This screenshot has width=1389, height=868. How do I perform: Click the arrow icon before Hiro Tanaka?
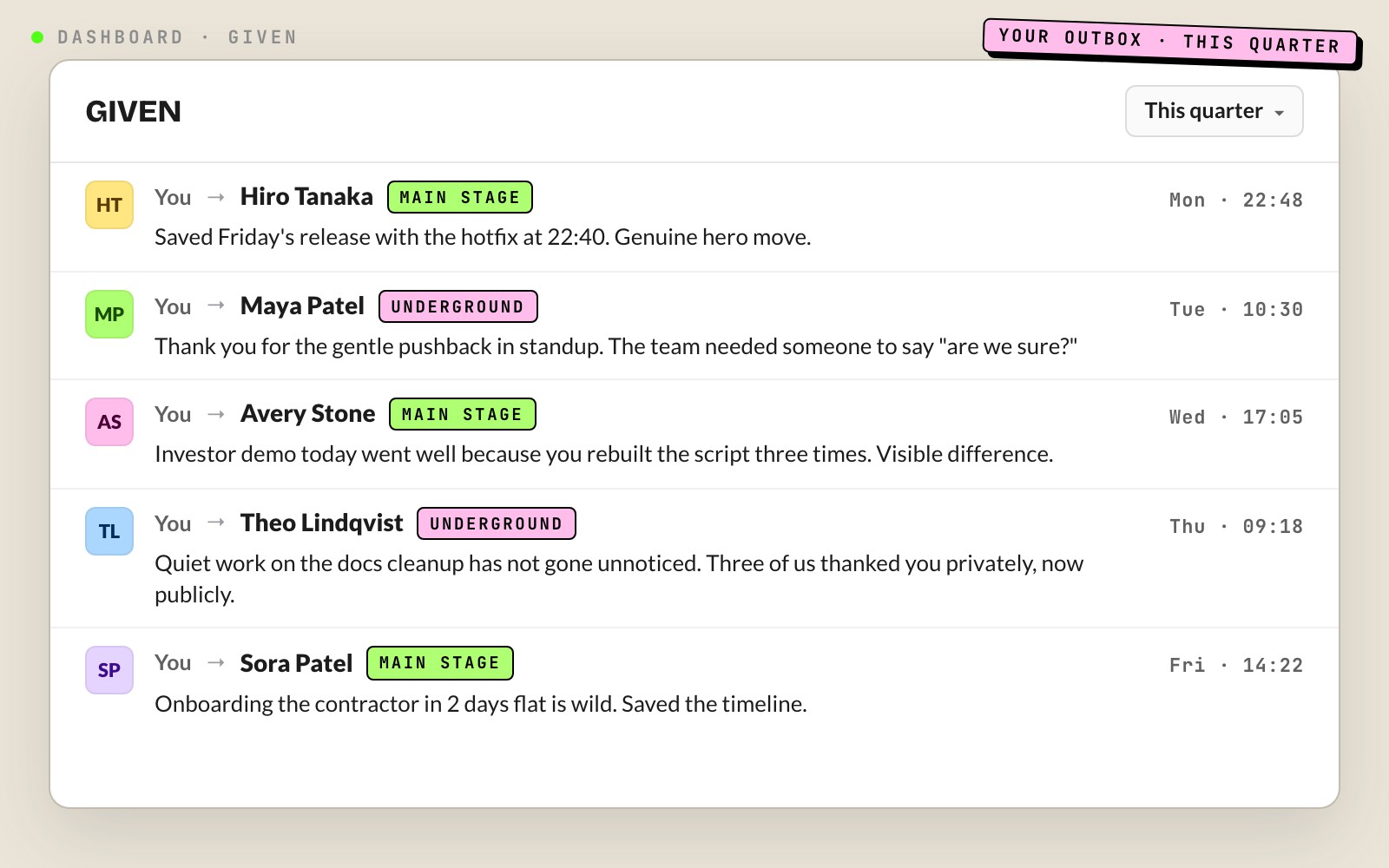pos(216,197)
